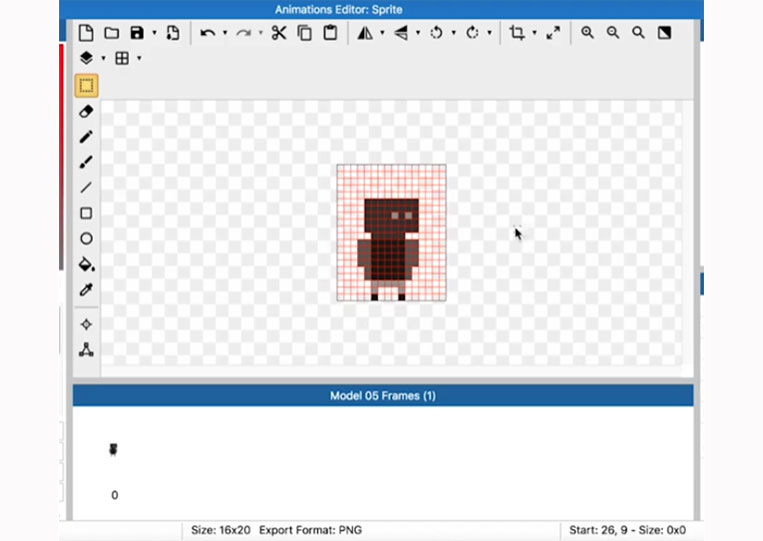
Task: Click the frame index label 0
Action: point(114,495)
